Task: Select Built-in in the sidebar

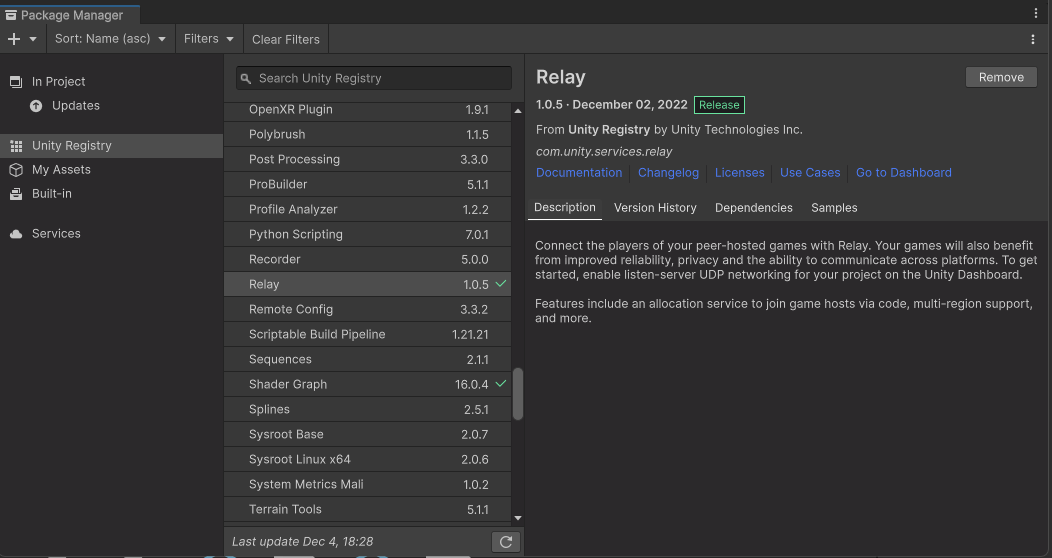Action: tap(111, 193)
